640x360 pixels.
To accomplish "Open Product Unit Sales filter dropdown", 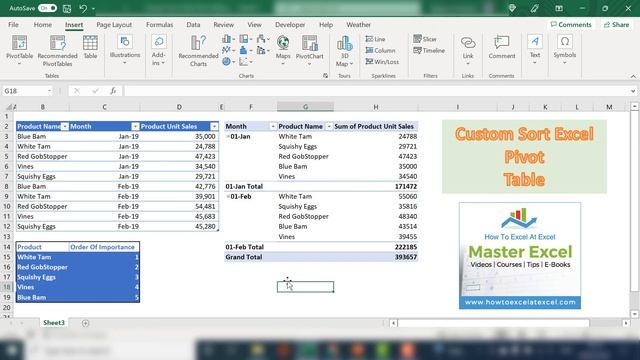I will click(x=214, y=127).
